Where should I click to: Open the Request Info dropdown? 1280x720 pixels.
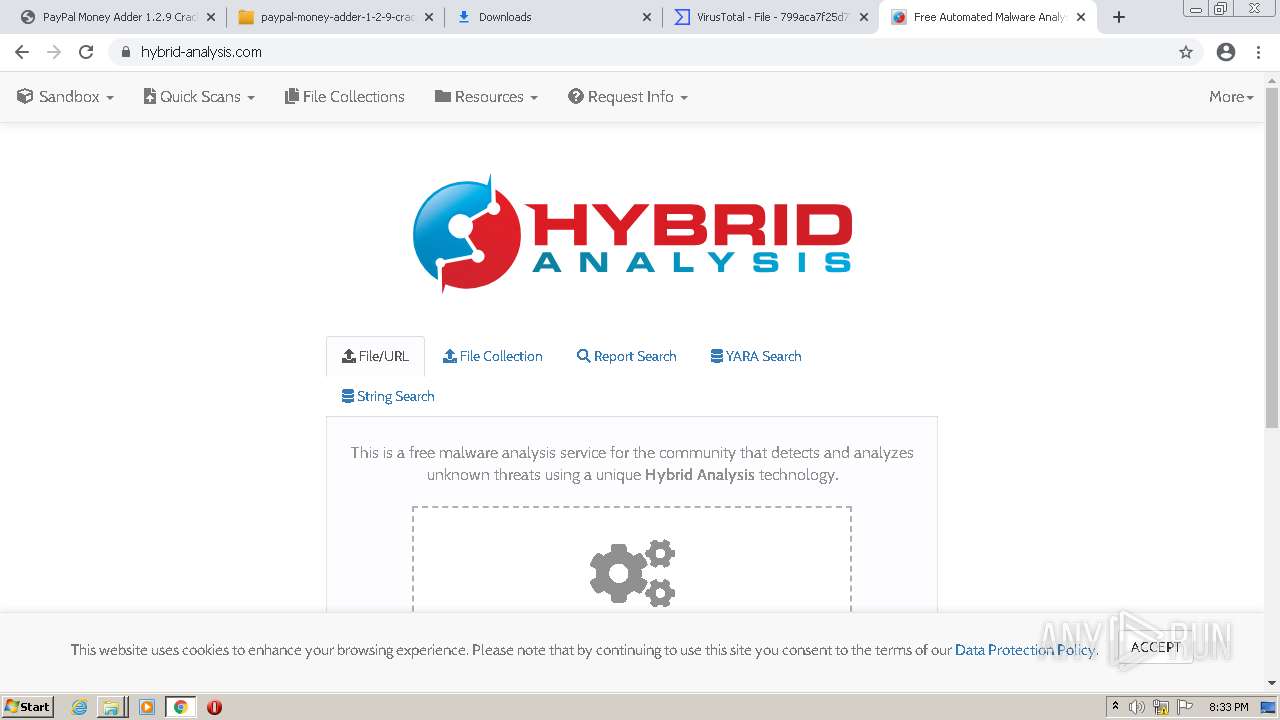[628, 97]
